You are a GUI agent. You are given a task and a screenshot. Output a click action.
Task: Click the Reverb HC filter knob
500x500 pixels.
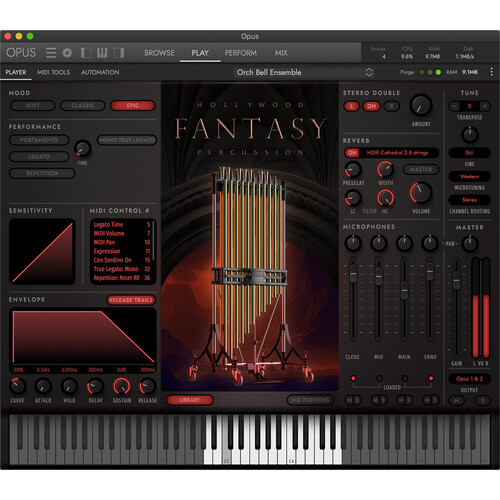point(385,198)
